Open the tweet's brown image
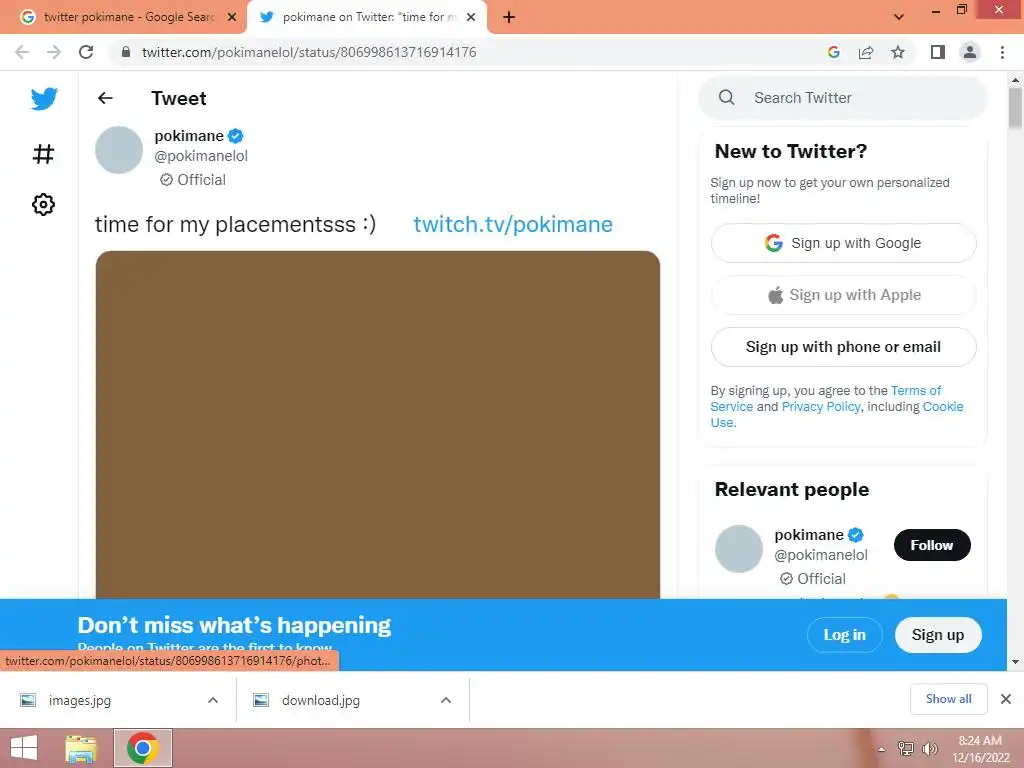The width and height of the screenshot is (1024, 768). coord(377,424)
